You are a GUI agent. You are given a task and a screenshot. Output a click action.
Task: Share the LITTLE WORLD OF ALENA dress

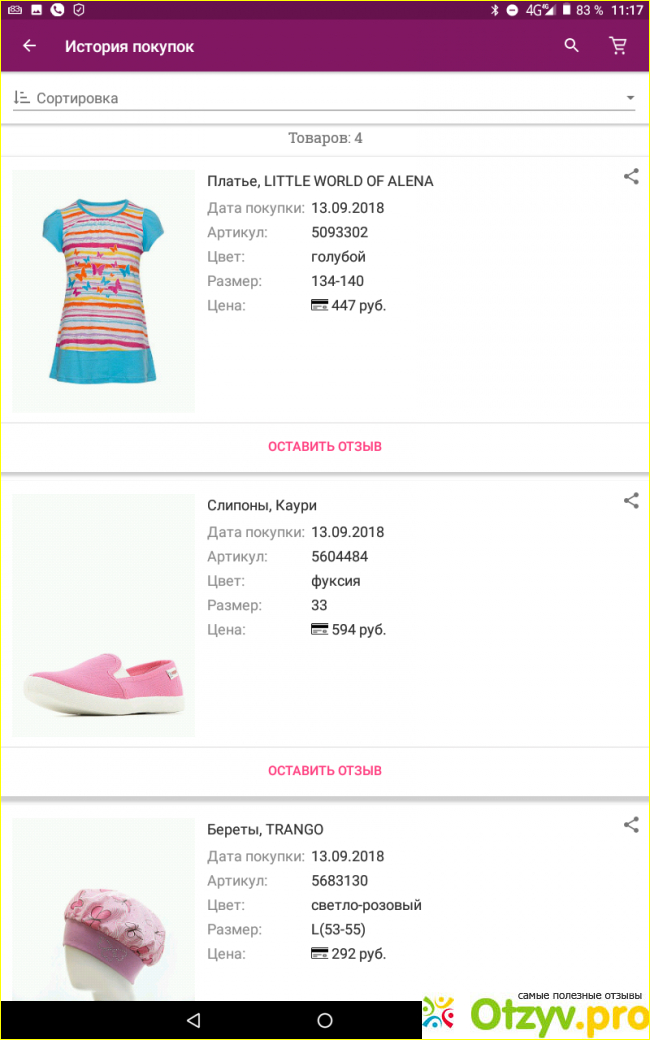point(631,177)
